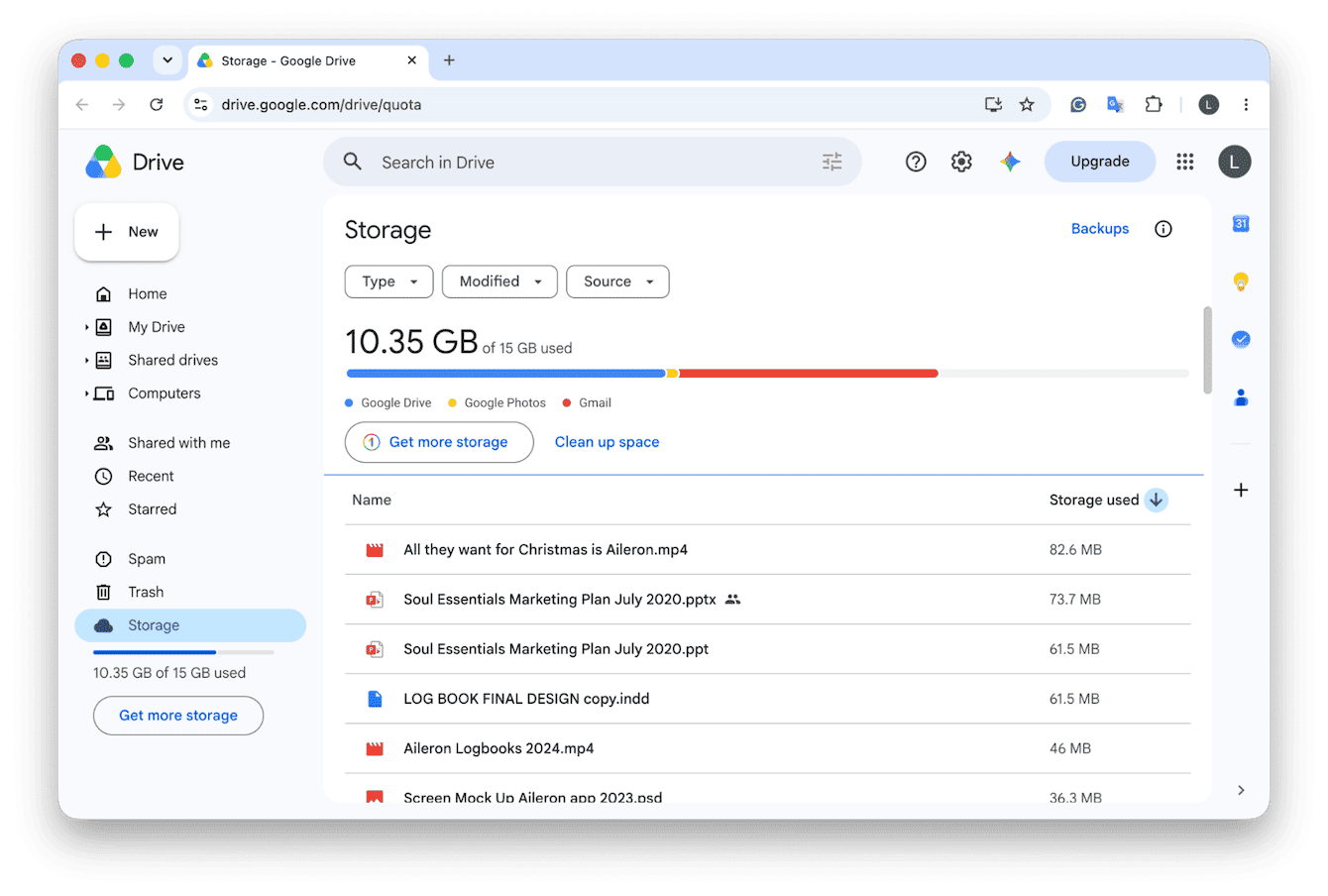Select LOG BOOK FINAL DESIGN copy.indd
Screen dimensions: 1328x896
click(767, 699)
